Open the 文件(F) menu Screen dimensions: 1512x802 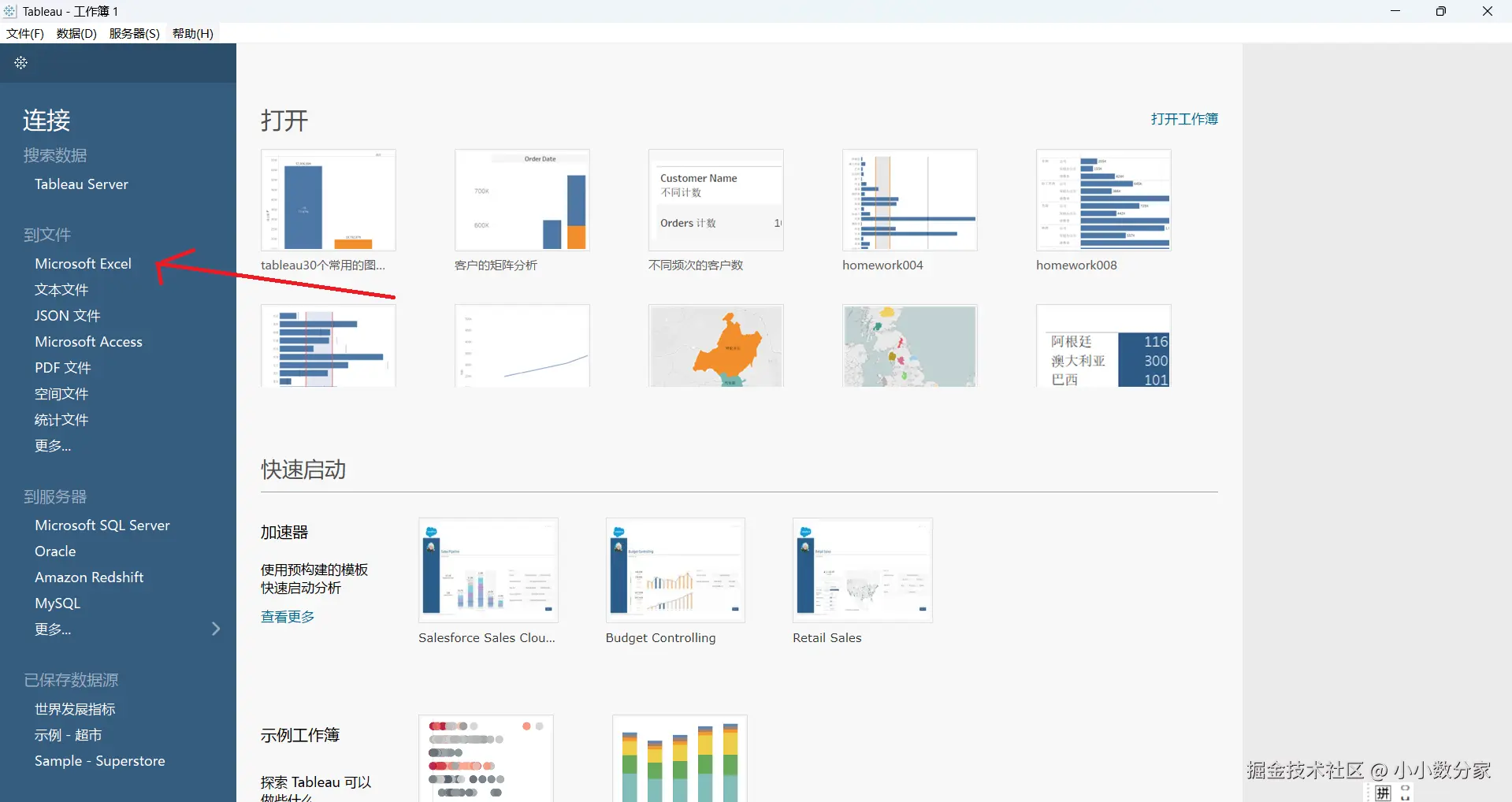25,34
